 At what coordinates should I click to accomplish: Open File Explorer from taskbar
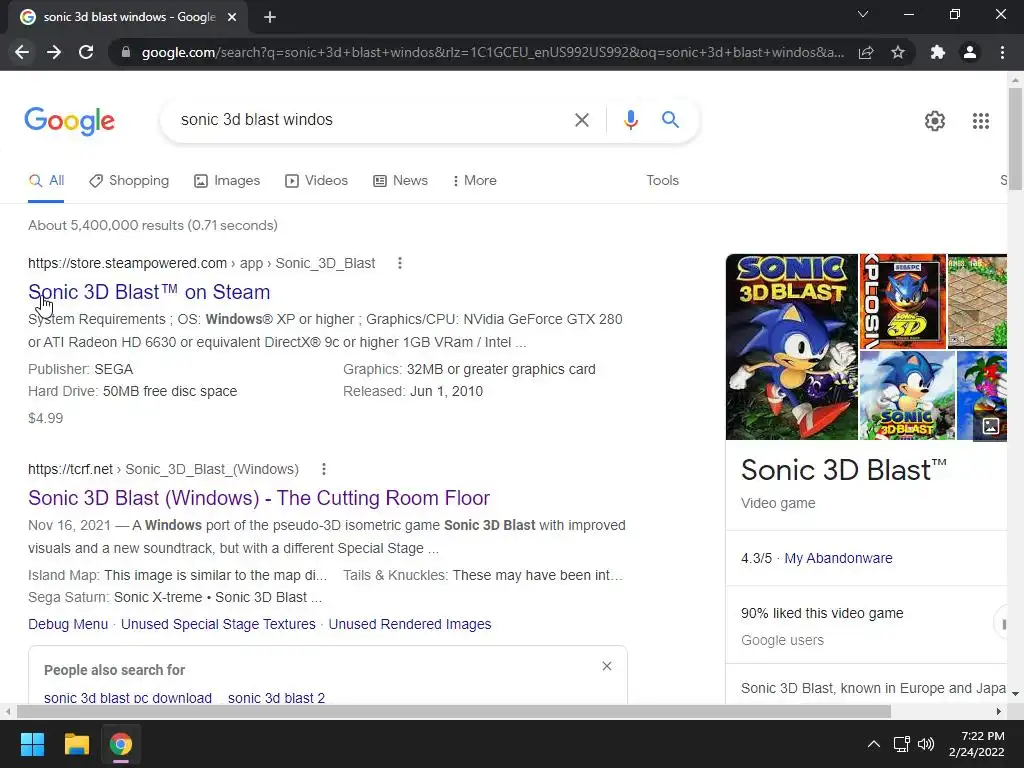coord(76,744)
